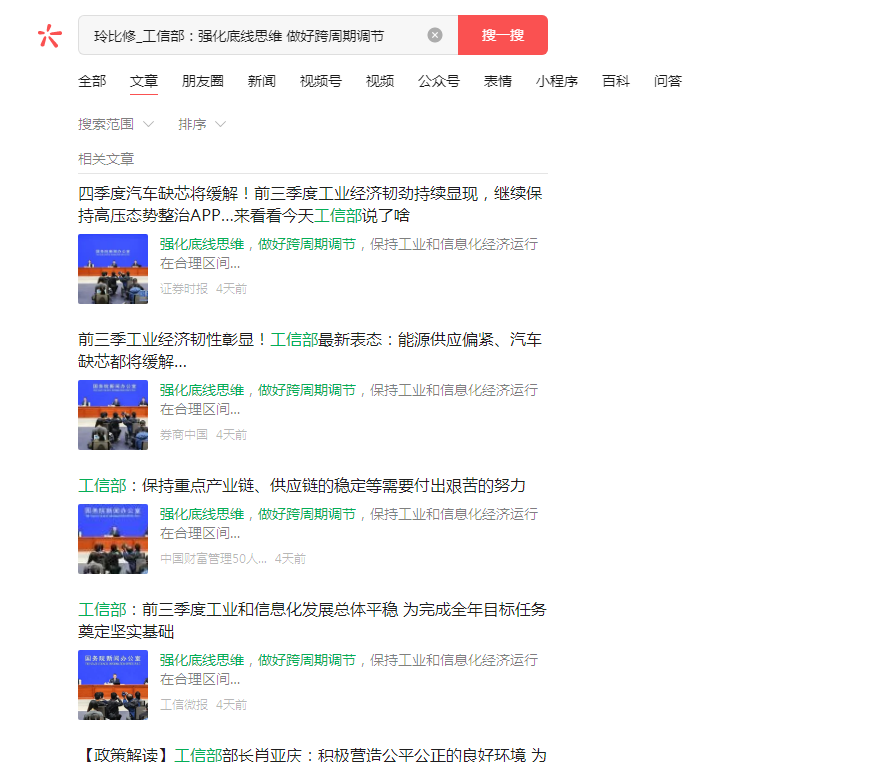Open the 朋友圈 tab

pyautogui.click(x=203, y=81)
